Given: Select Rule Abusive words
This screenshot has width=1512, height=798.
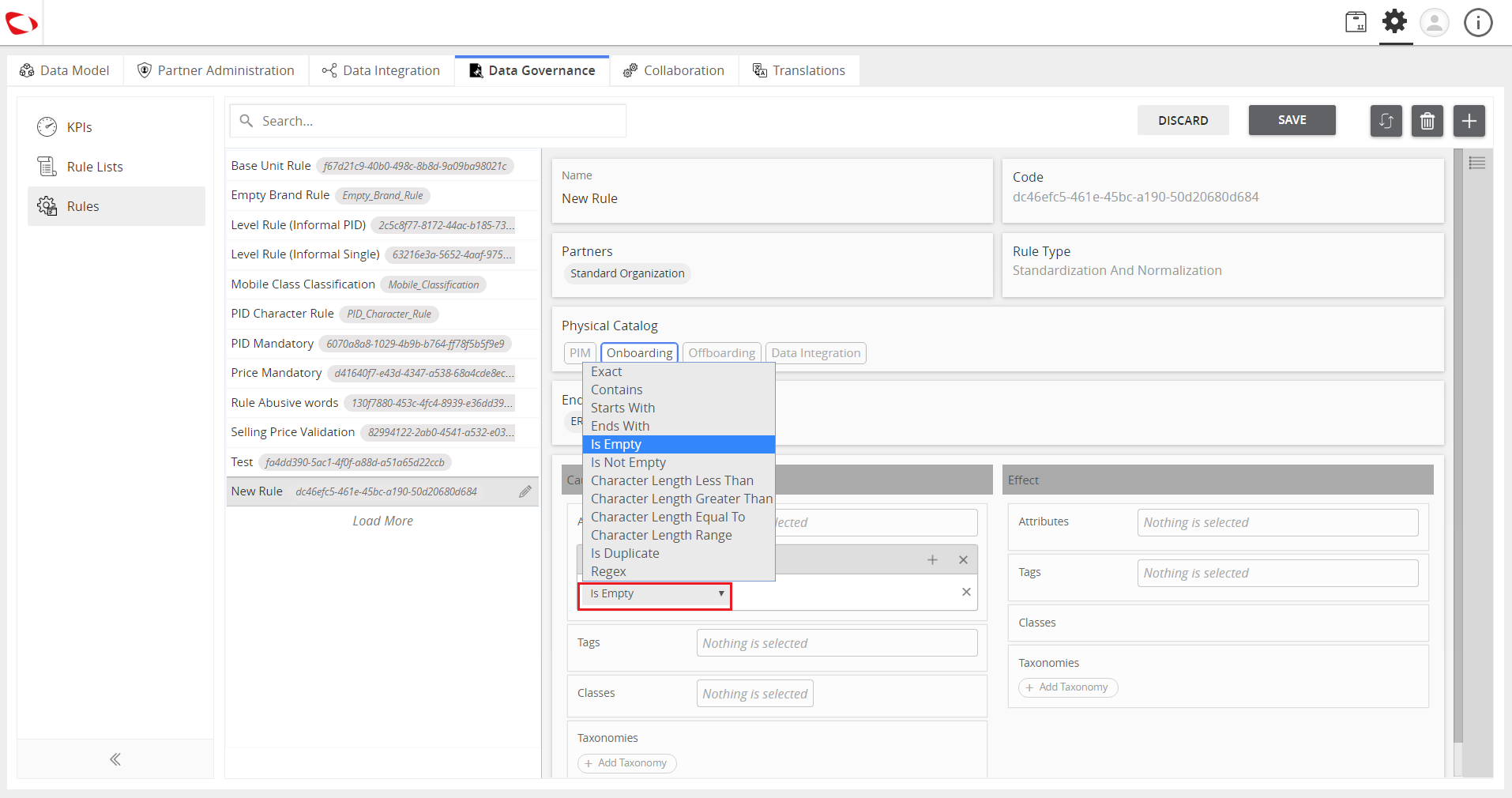Looking at the screenshot, I should coord(382,403).
